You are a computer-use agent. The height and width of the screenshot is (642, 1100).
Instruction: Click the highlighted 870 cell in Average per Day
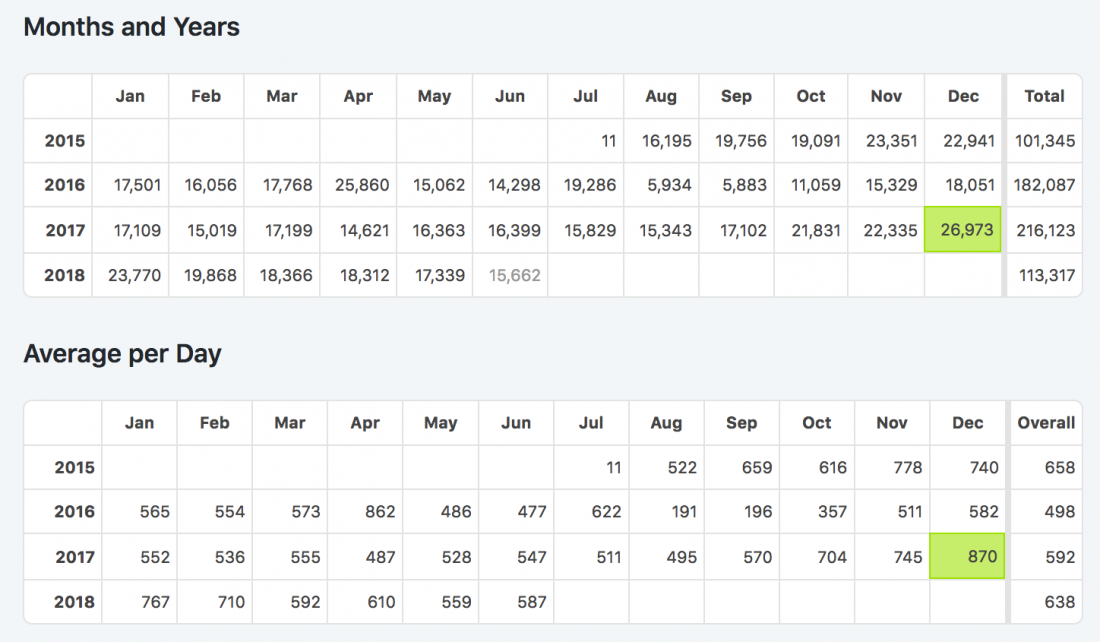point(967,556)
